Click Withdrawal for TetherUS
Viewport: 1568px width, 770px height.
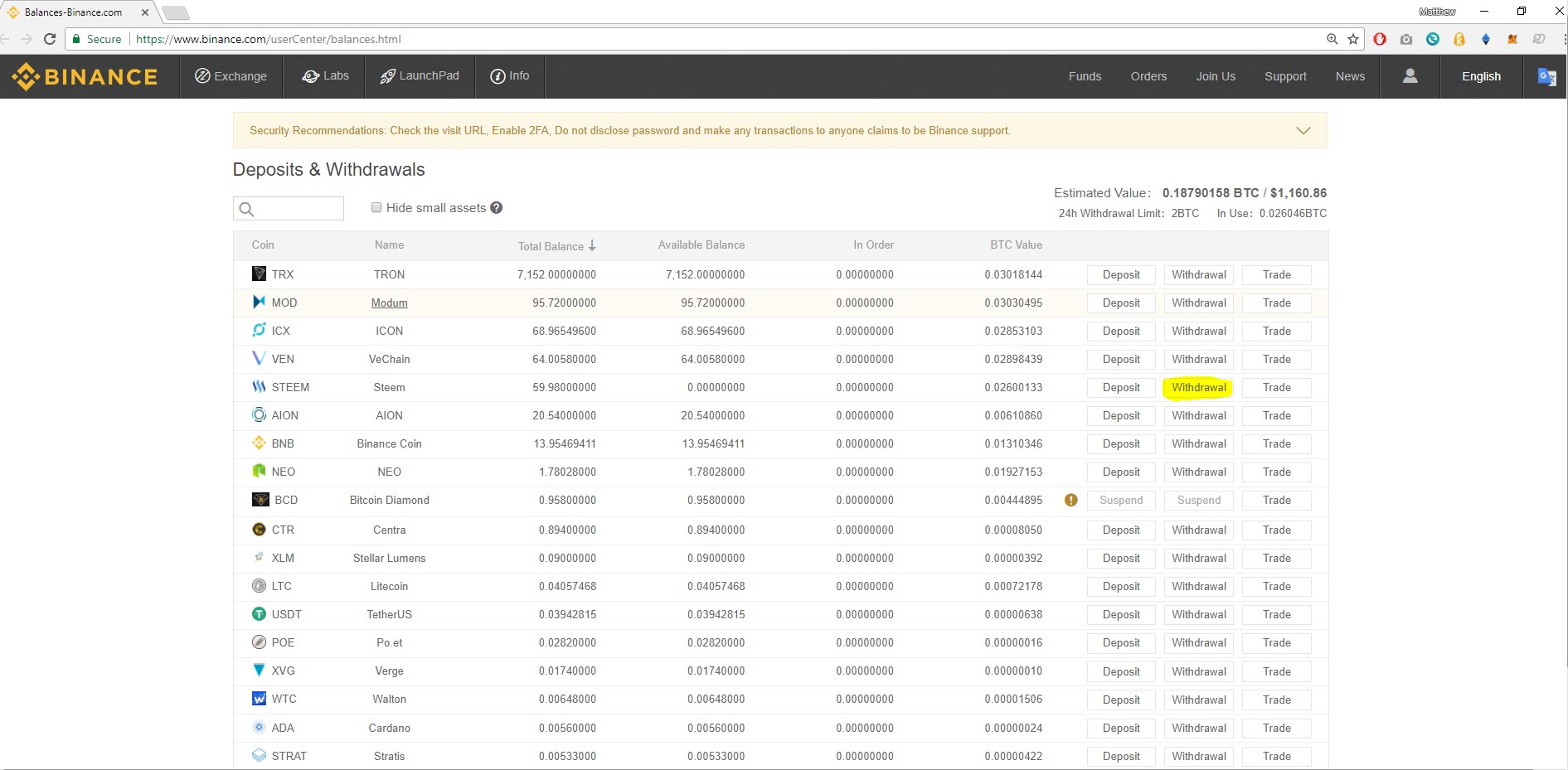pos(1199,614)
